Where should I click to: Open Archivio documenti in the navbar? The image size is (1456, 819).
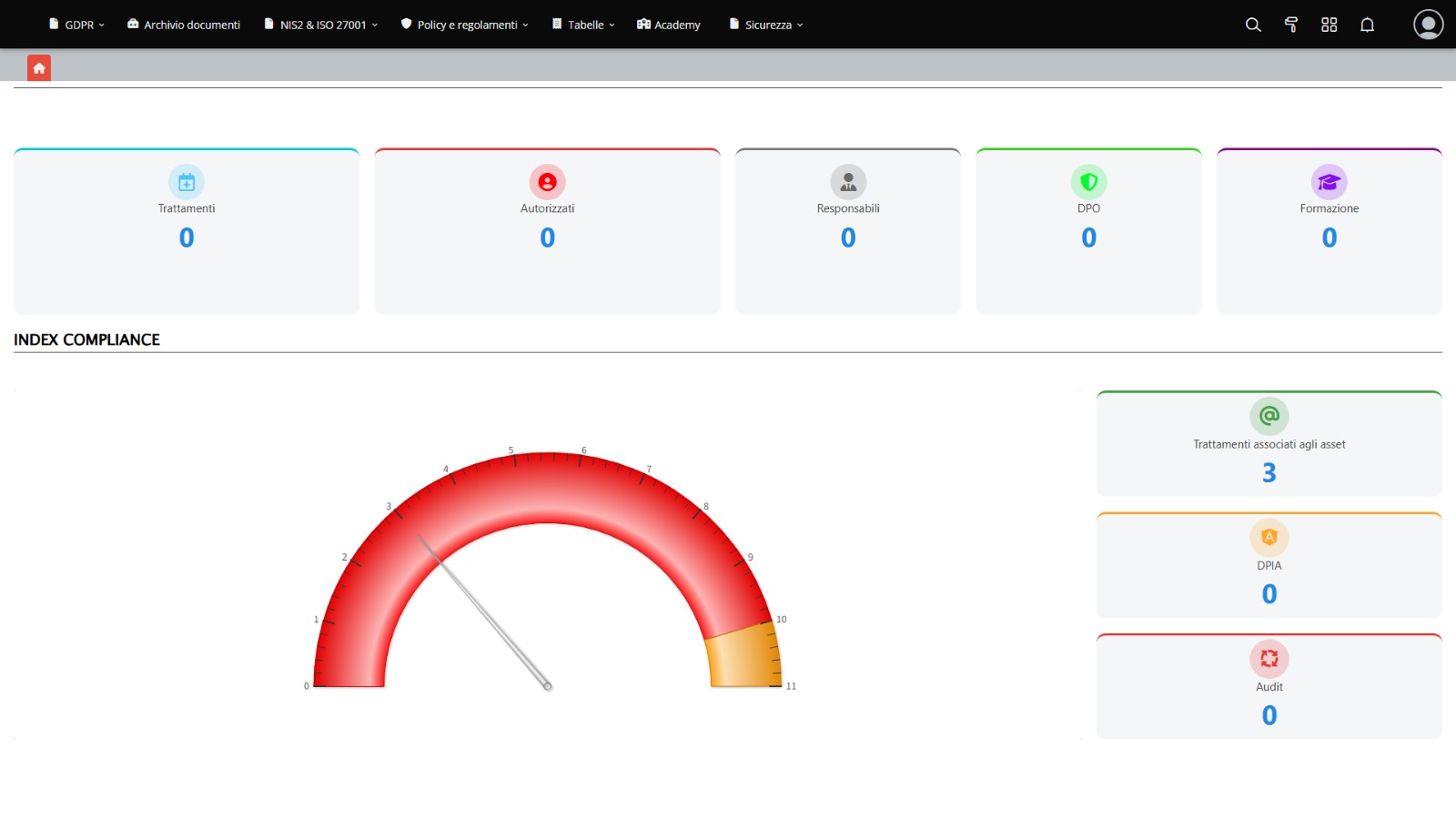click(184, 25)
